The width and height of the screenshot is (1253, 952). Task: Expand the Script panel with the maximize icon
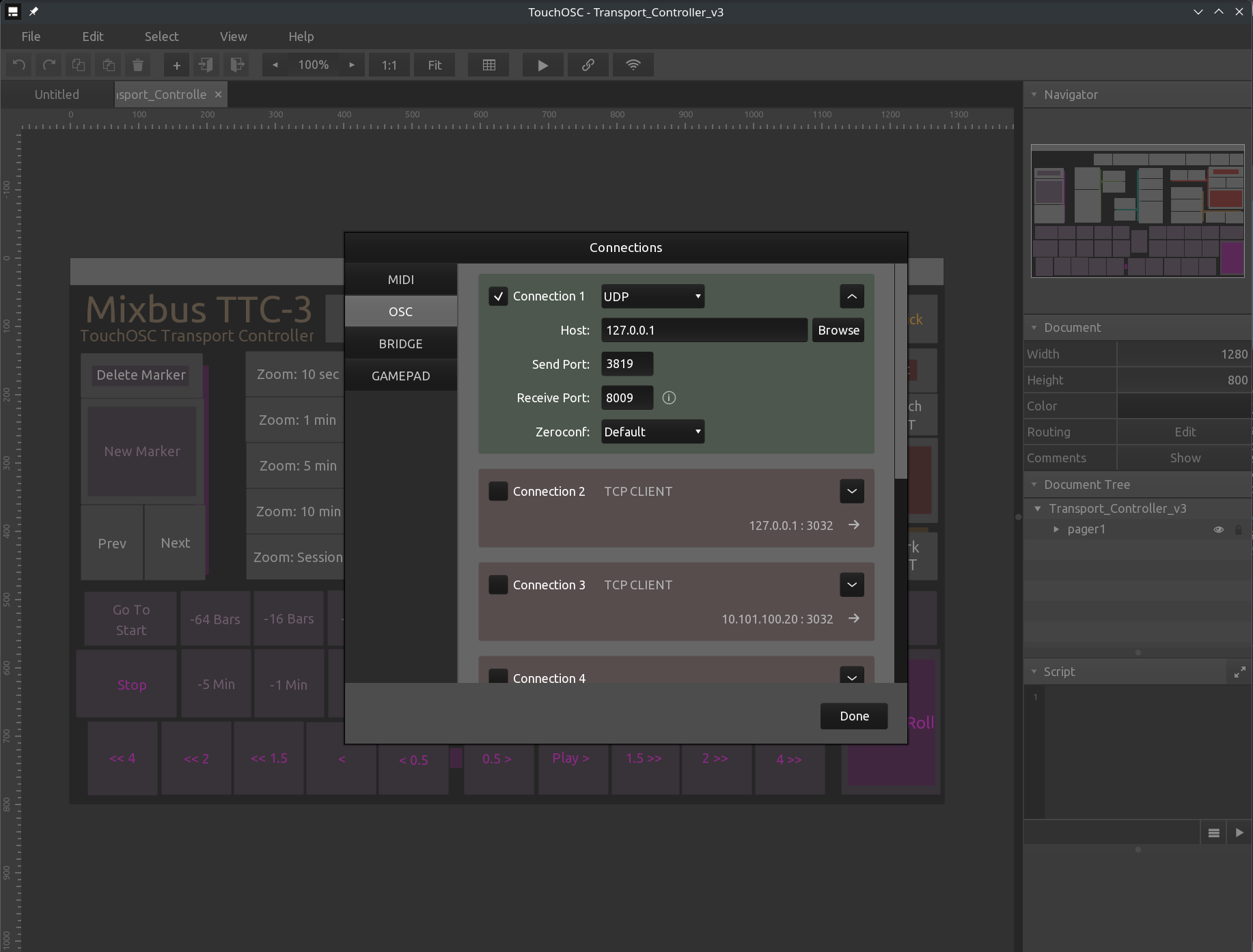click(x=1239, y=672)
